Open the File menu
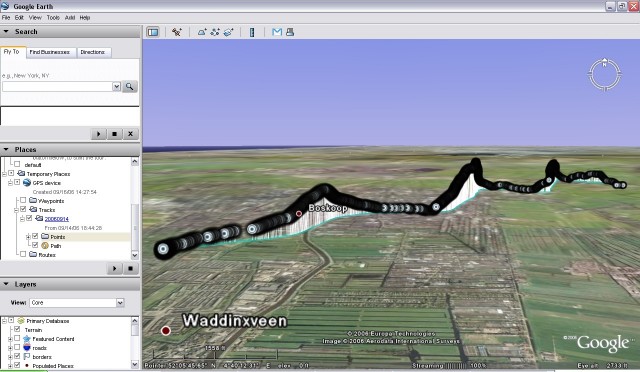 [x=6, y=18]
